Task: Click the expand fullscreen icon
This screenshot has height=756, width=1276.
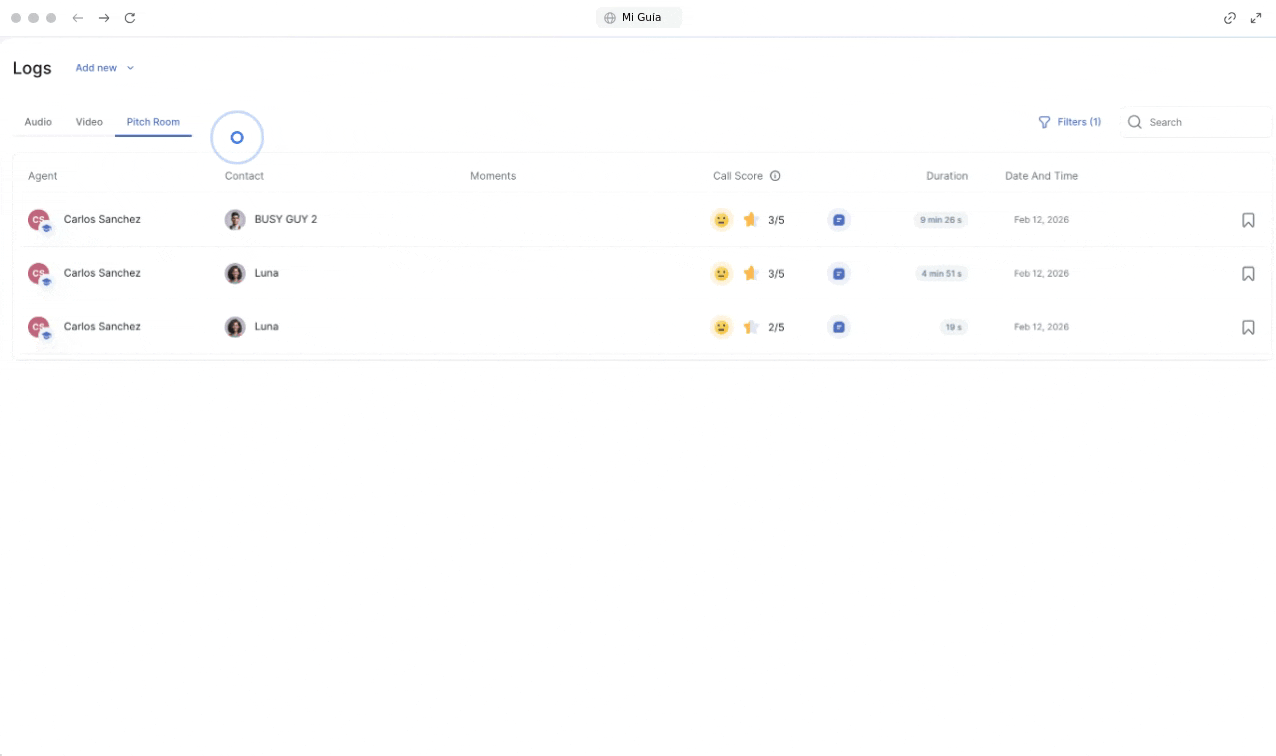Action: (x=1256, y=18)
